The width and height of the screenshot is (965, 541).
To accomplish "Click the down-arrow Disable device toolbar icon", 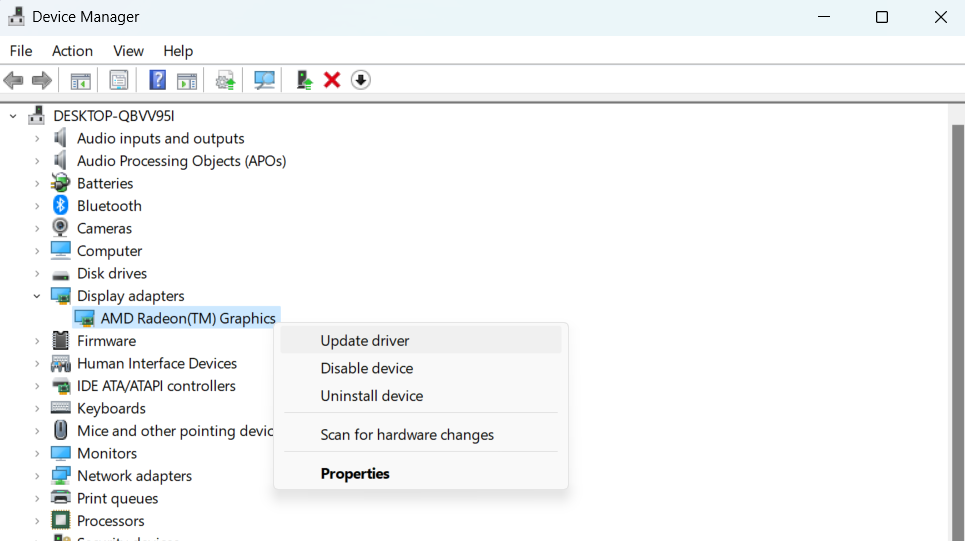I will (x=361, y=80).
